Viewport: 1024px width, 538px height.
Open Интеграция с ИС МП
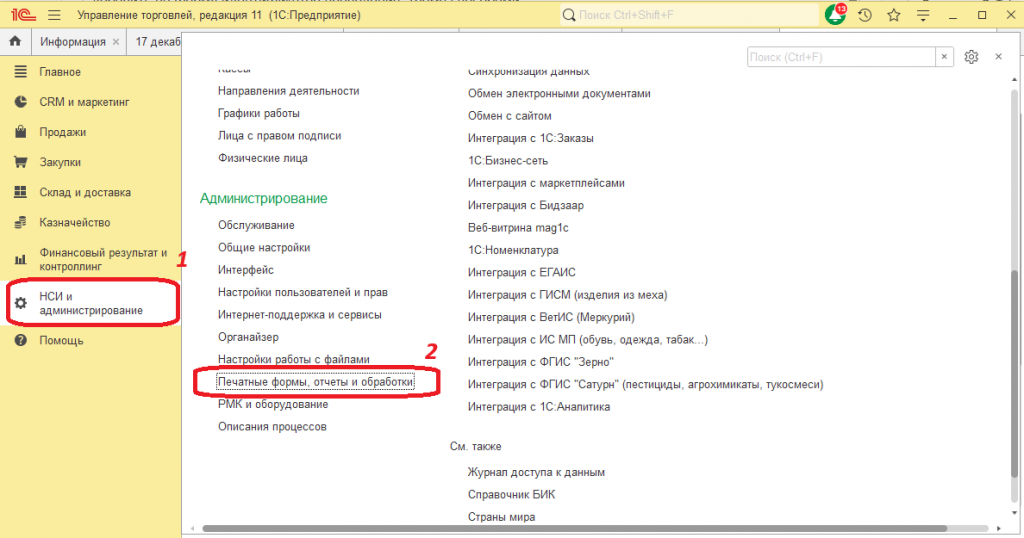(x=588, y=340)
